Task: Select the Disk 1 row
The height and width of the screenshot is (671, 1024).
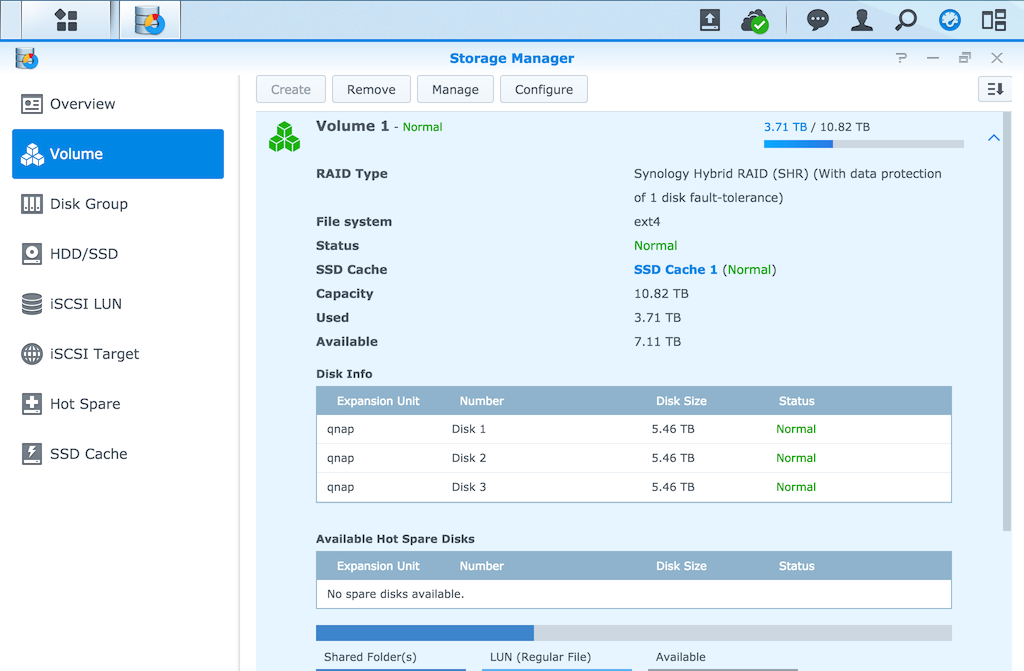Action: [633, 429]
